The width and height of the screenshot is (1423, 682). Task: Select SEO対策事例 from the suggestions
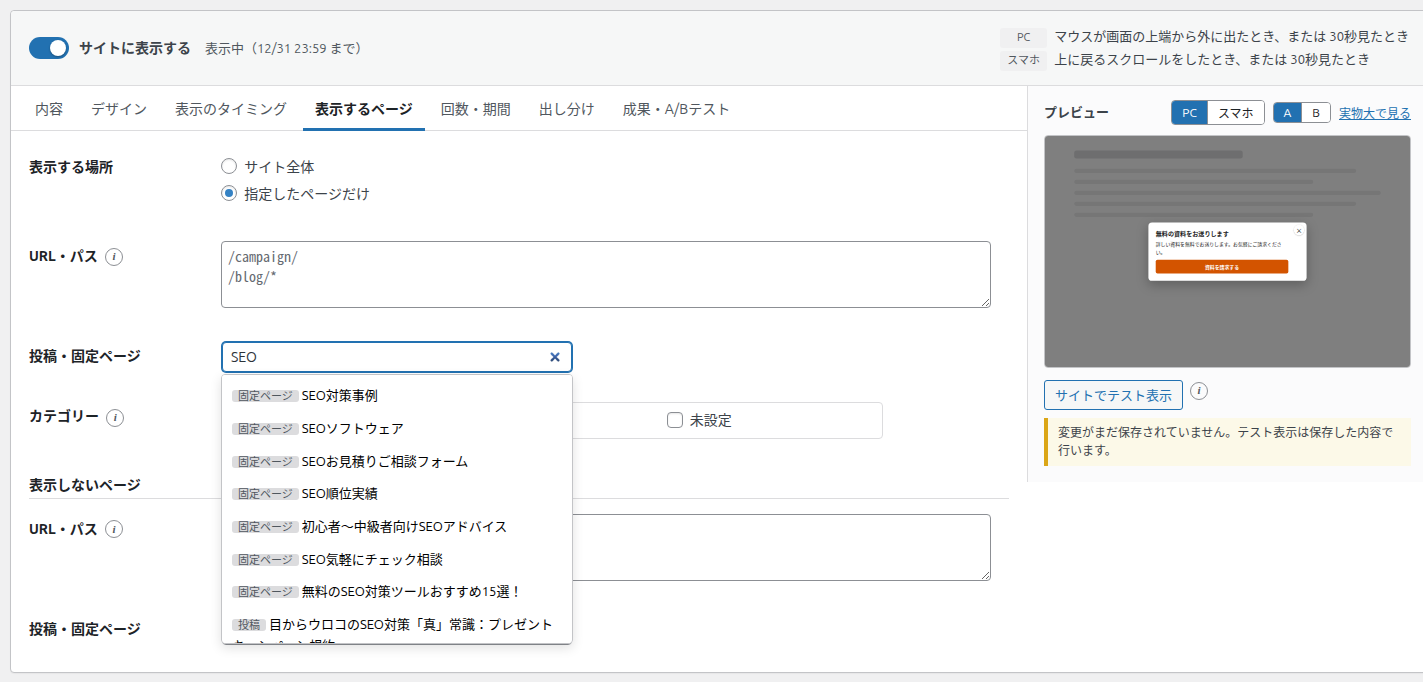pyautogui.click(x=397, y=395)
